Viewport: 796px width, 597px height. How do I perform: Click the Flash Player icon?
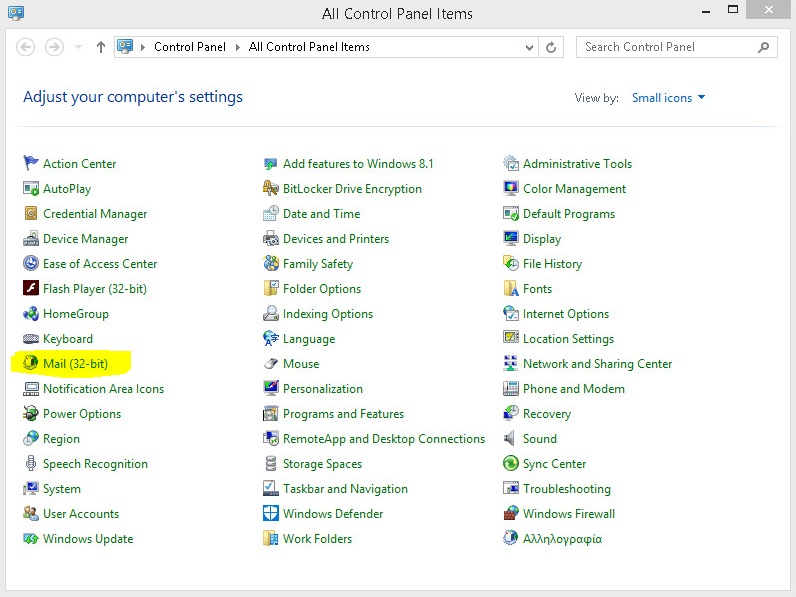tap(30, 288)
